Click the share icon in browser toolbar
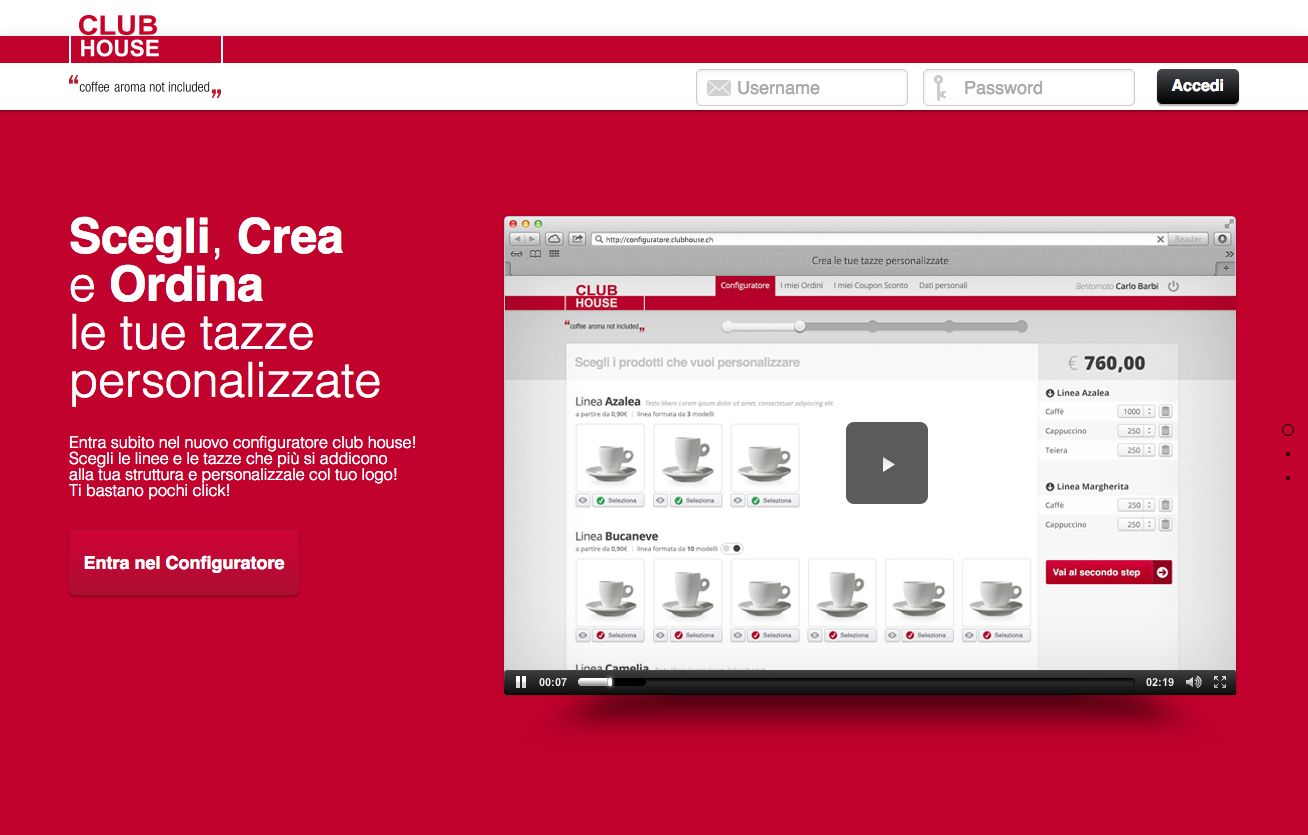1308x835 pixels. 578,239
